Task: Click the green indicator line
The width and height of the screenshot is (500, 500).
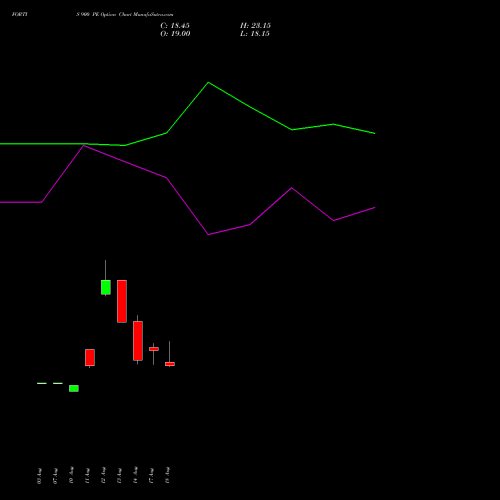Action: coord(208,83)
